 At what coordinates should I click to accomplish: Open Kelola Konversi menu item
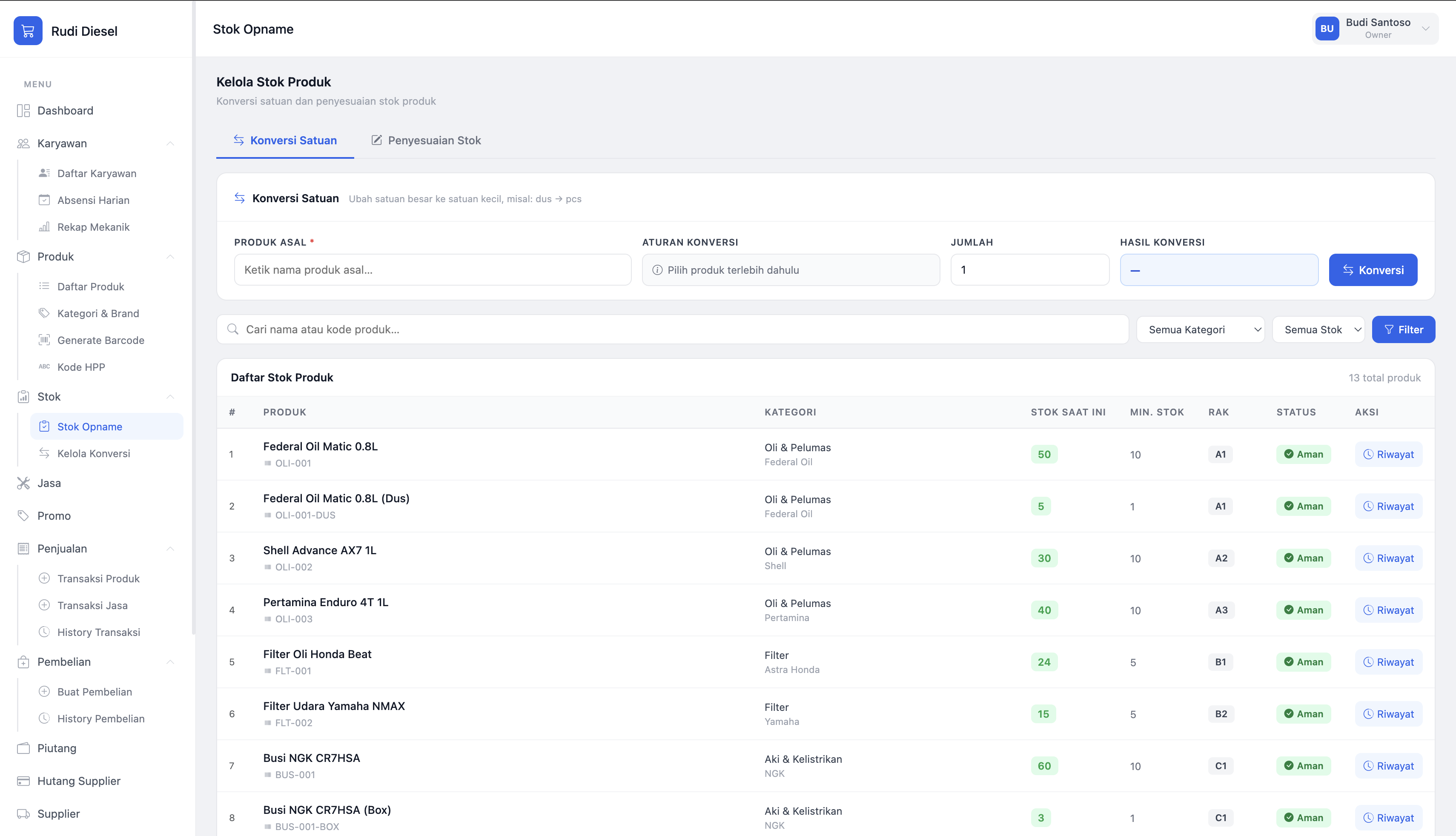point(94,453)
